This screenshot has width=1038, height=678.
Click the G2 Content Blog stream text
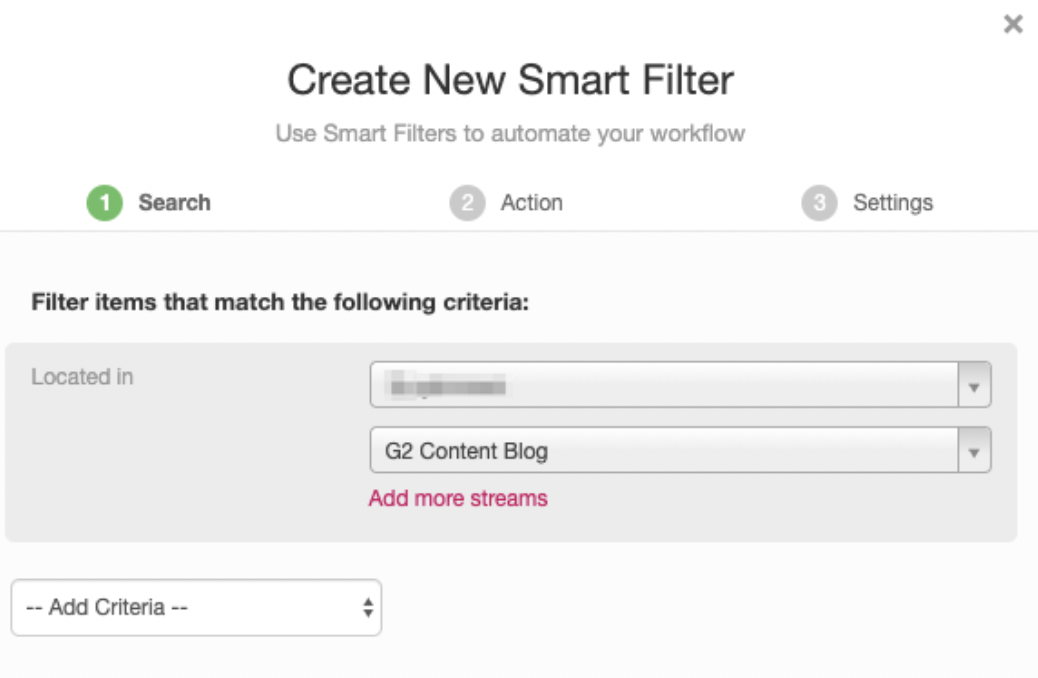467,451
